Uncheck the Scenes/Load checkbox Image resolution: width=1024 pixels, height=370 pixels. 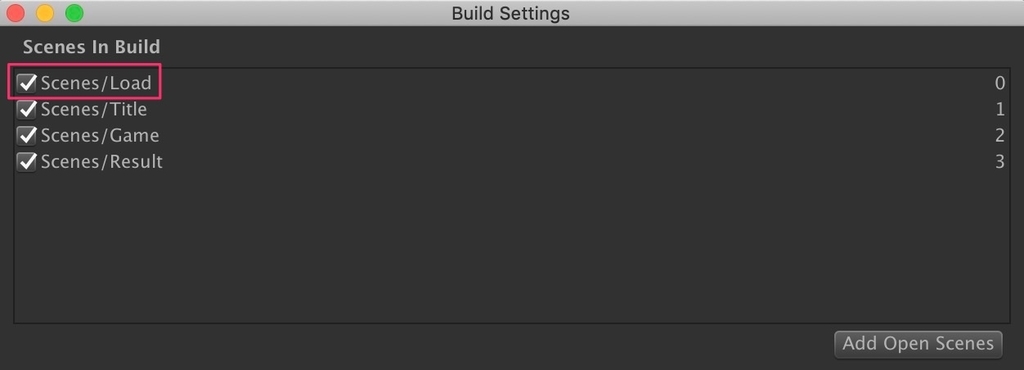[27, 83]
